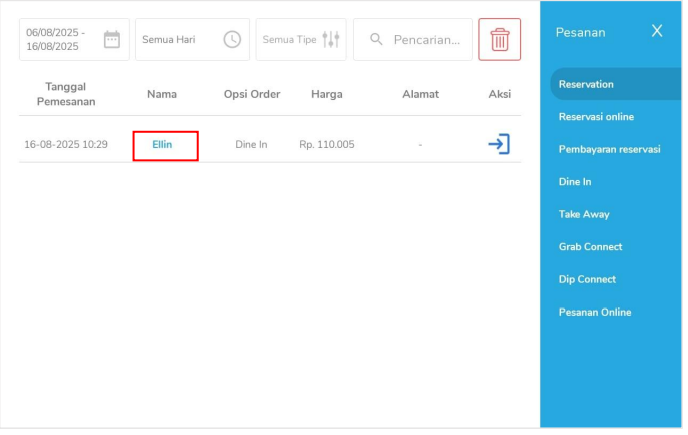Viewport: 688px width, 435px height.
Task: Click the customer name Ellin
Action: [x=162, y=145]
